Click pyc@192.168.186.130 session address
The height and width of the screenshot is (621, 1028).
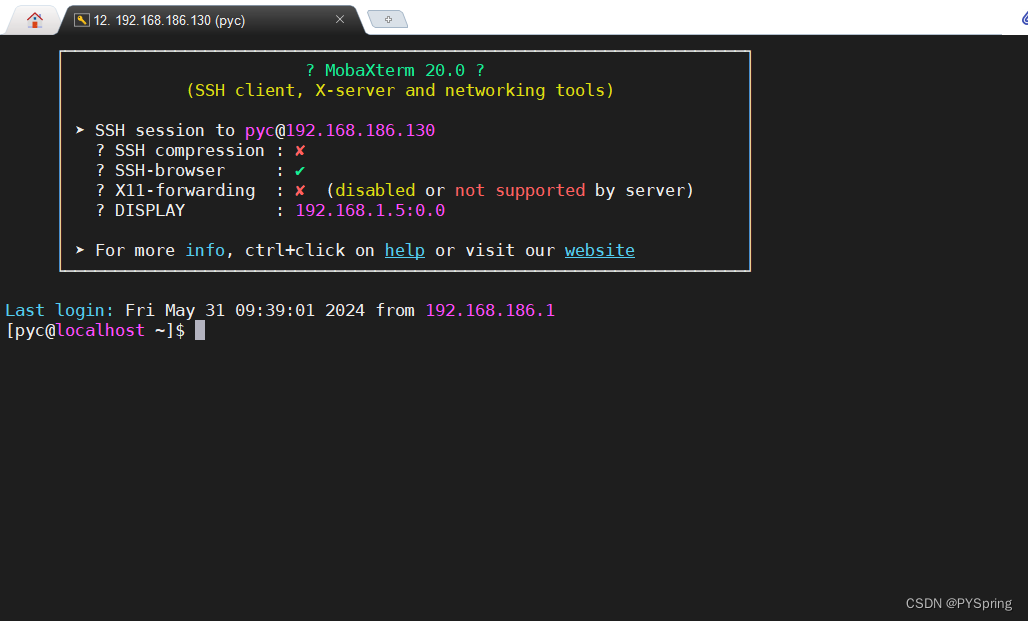(x=340, y=130)
